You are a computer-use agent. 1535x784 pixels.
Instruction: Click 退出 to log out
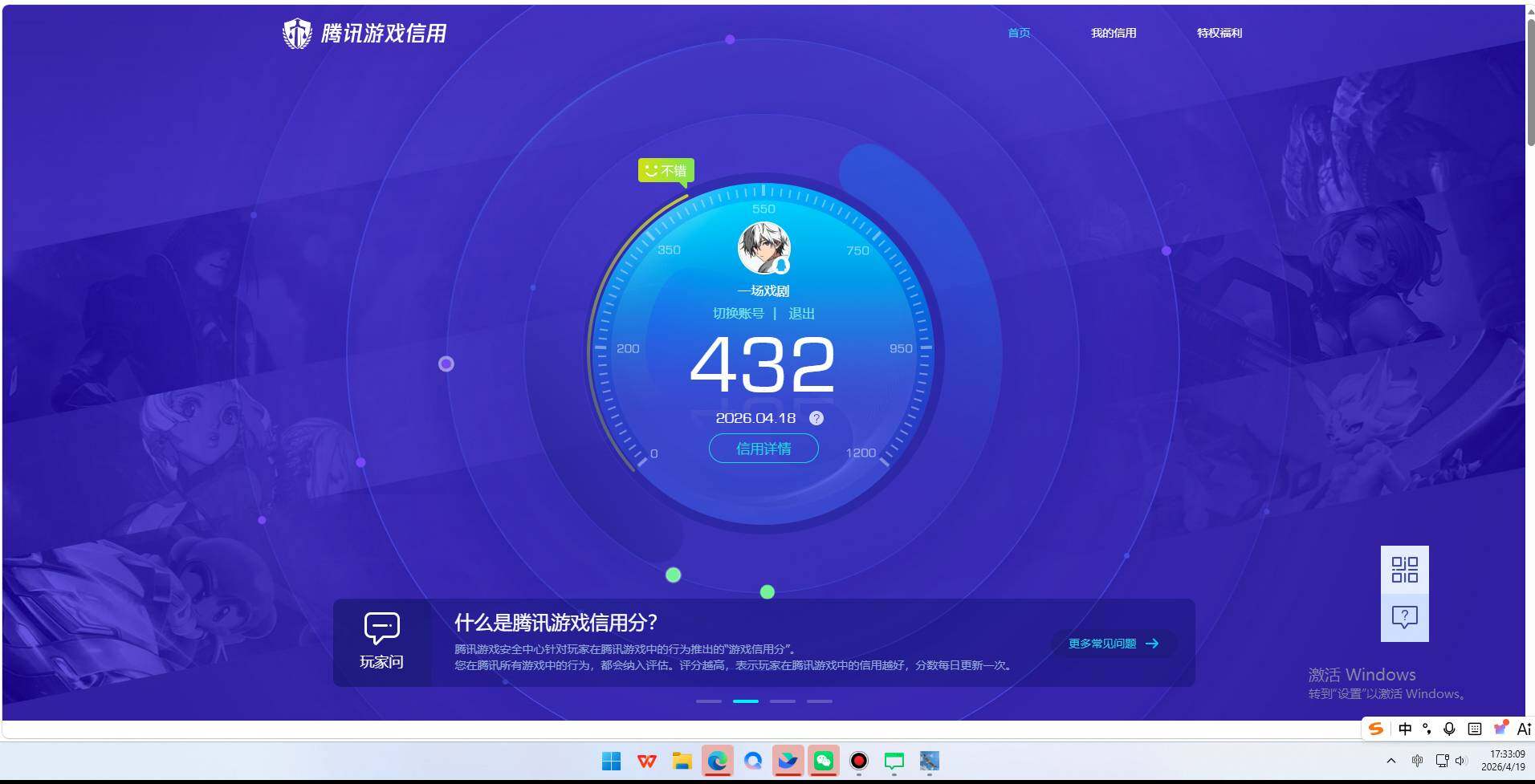pyautogui.click(x=802, y=313)
